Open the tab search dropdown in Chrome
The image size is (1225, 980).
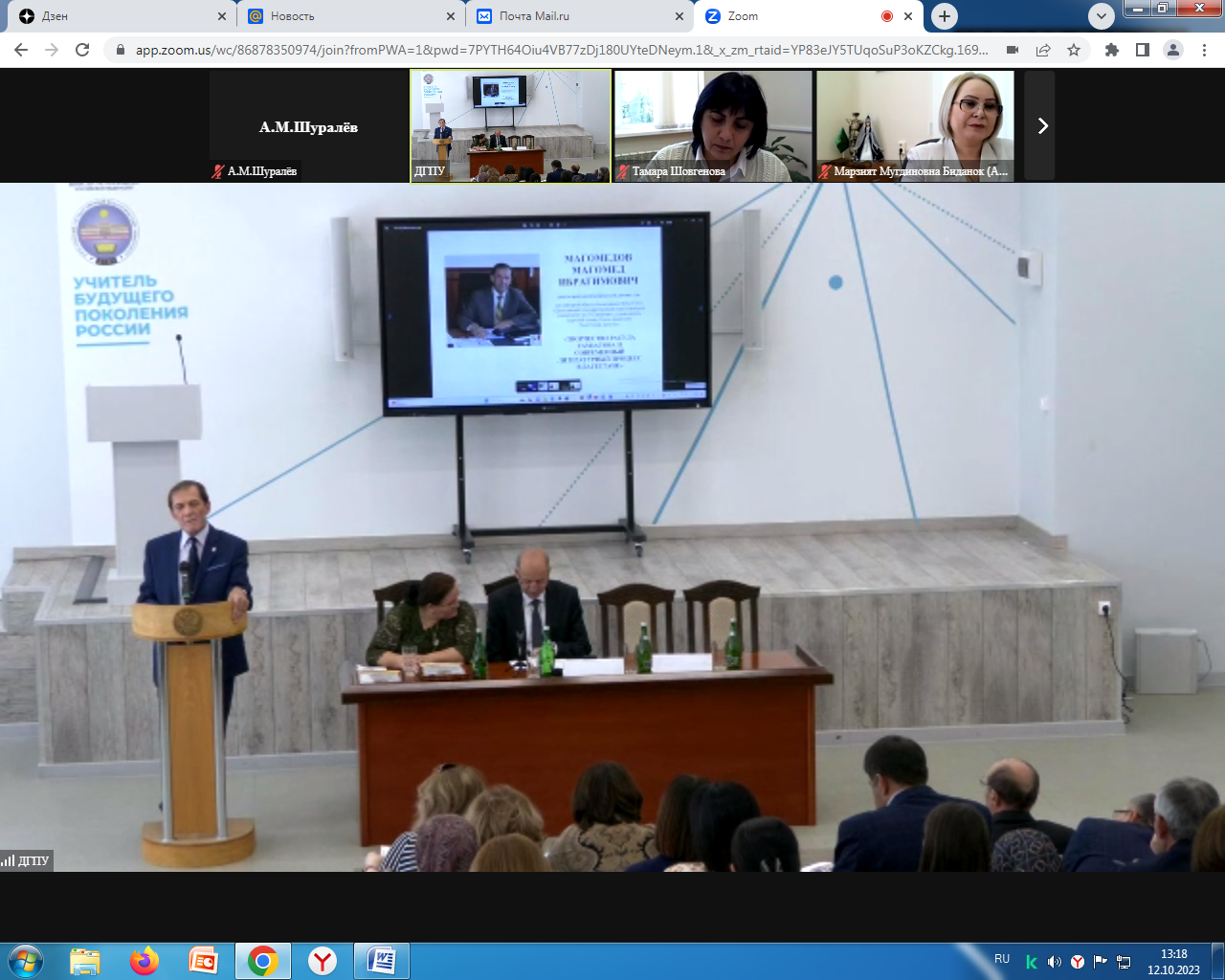coord(1102,15)
